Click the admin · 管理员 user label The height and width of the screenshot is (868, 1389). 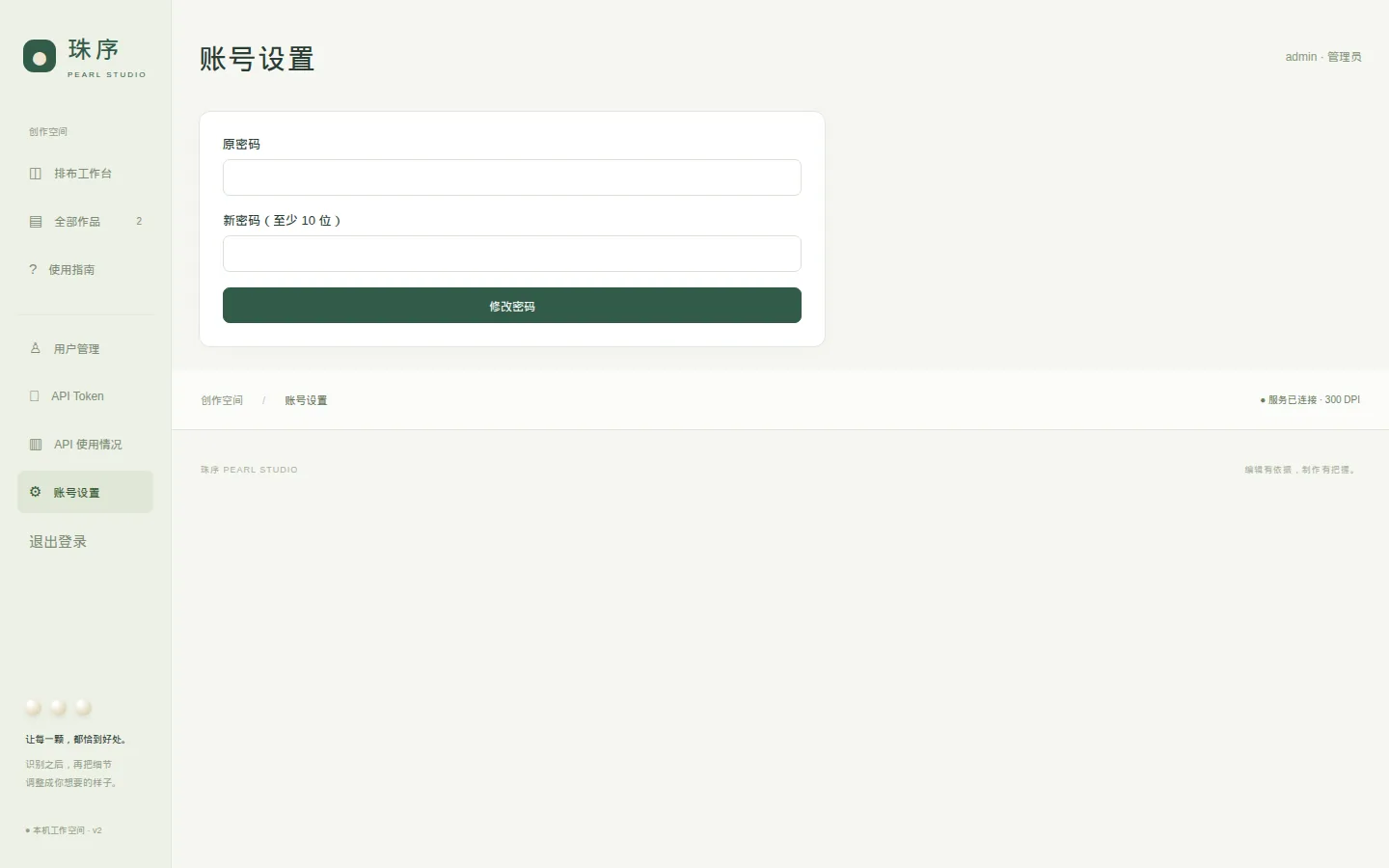coord(1323,57)
